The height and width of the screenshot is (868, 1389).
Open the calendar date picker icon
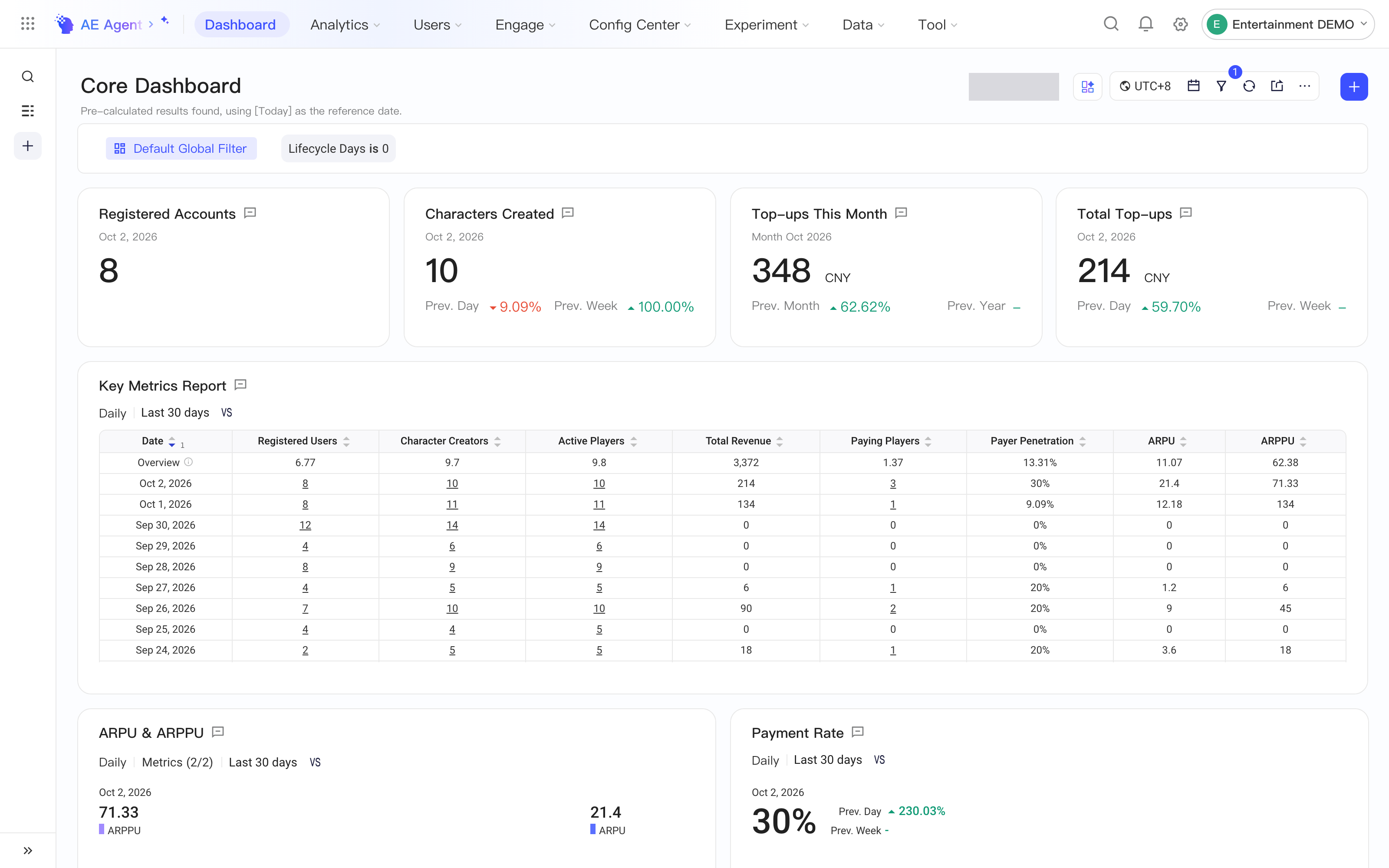(x=1193, y=86)
